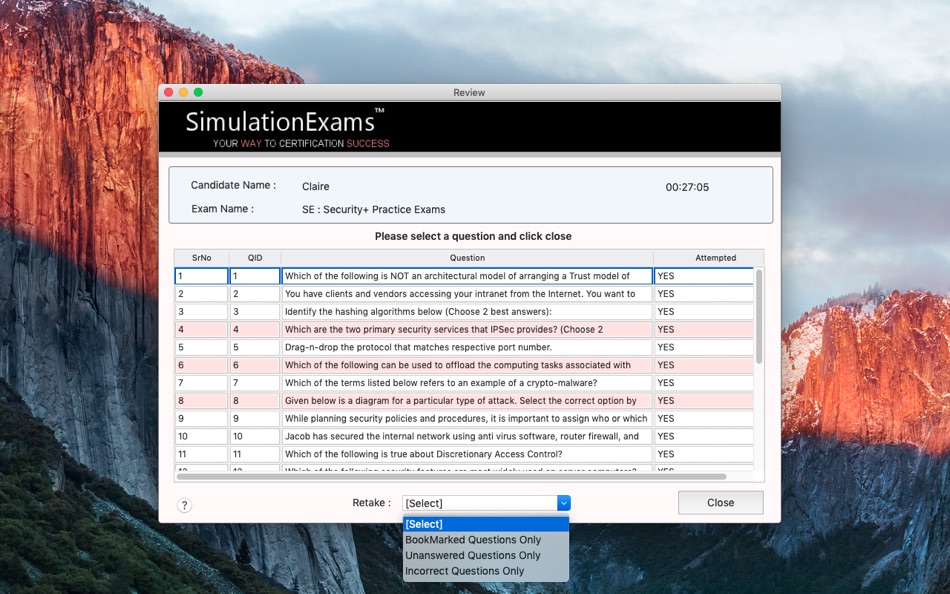This screenshot has width=950, height=594.
Task: Click the Close button
Action: 720,502
